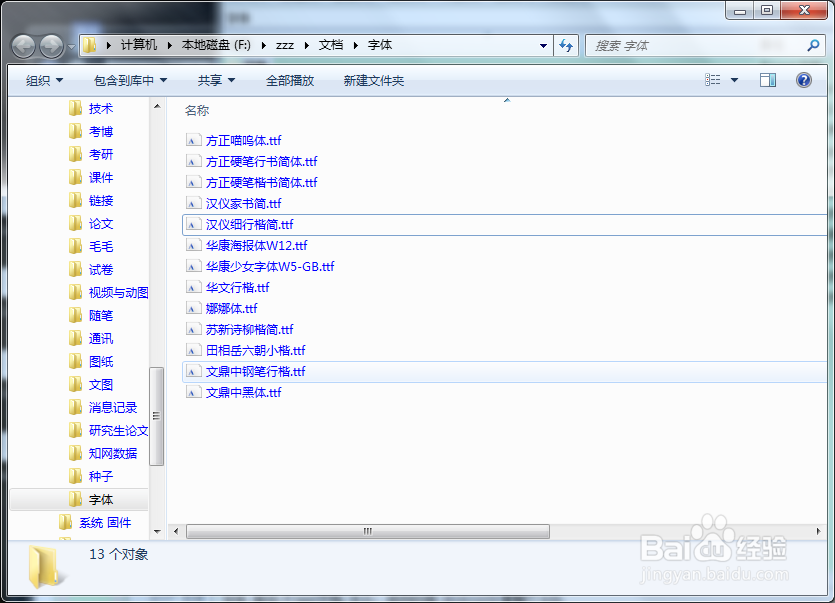Select the 视频与动图 folder in tree

click(118, 292)
